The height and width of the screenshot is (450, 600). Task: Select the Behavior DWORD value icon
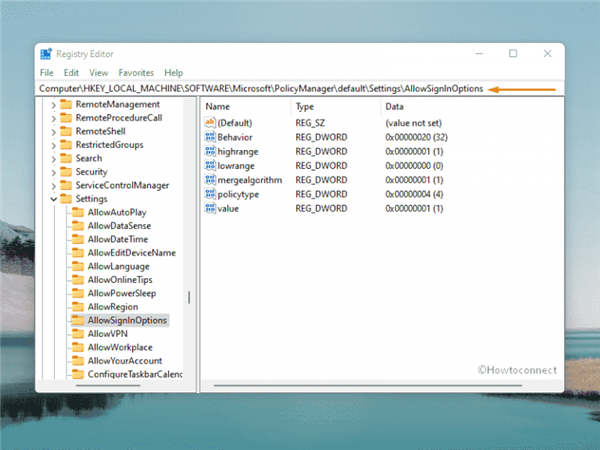pos(210,137)
